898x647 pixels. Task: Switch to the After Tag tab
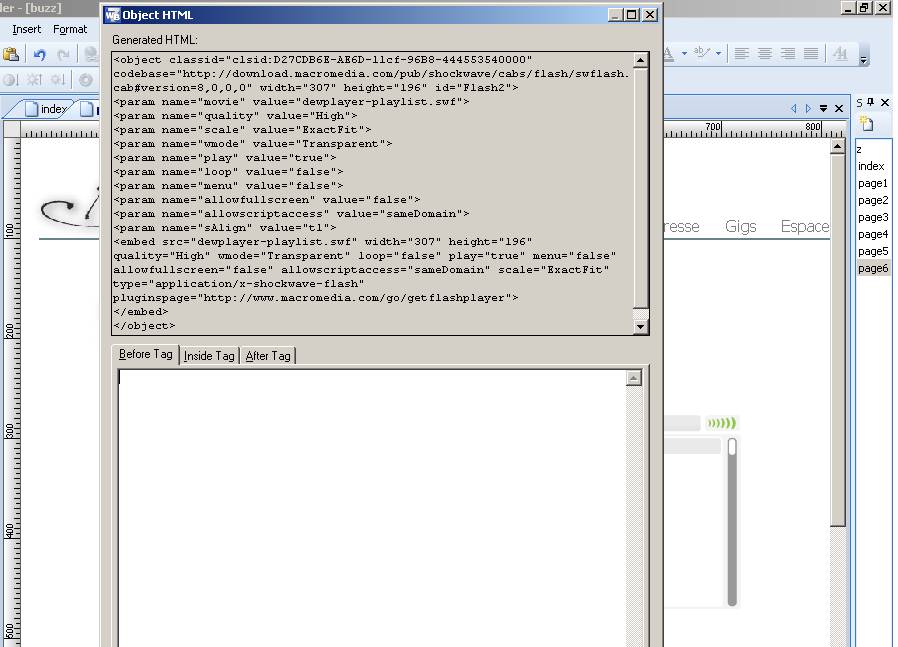pos(268,356)
